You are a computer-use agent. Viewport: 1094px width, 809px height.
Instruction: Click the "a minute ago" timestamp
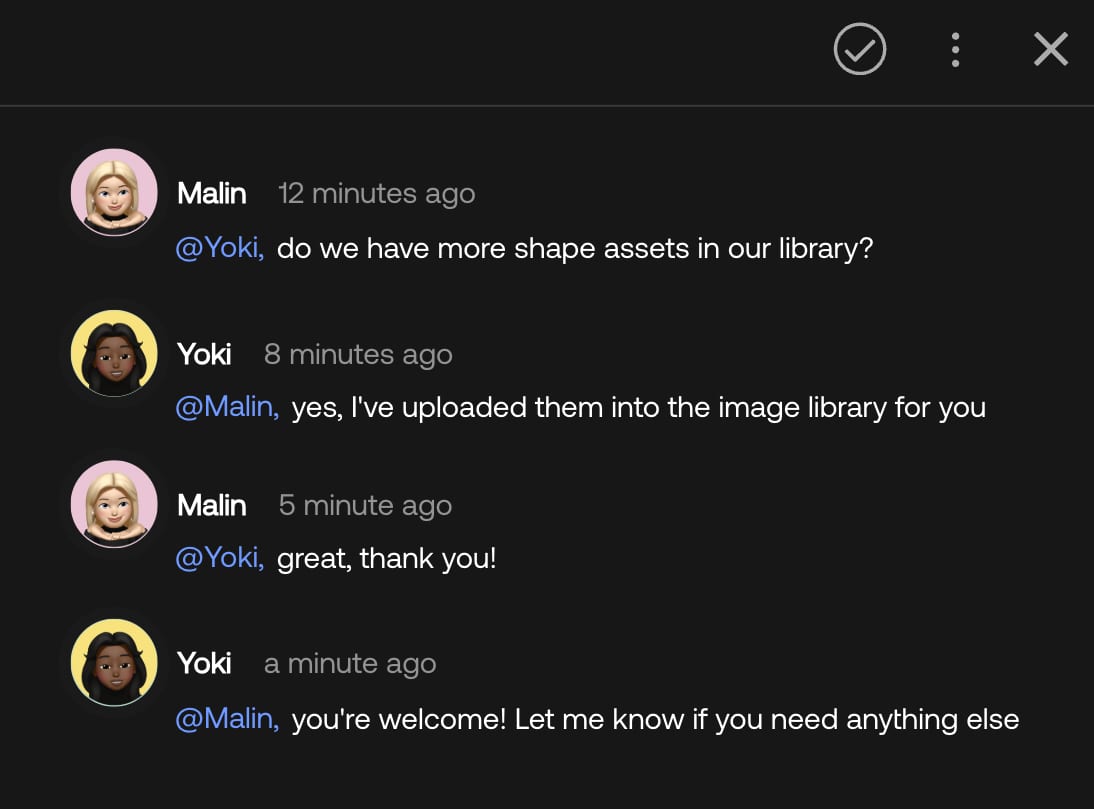coord(350,663)
